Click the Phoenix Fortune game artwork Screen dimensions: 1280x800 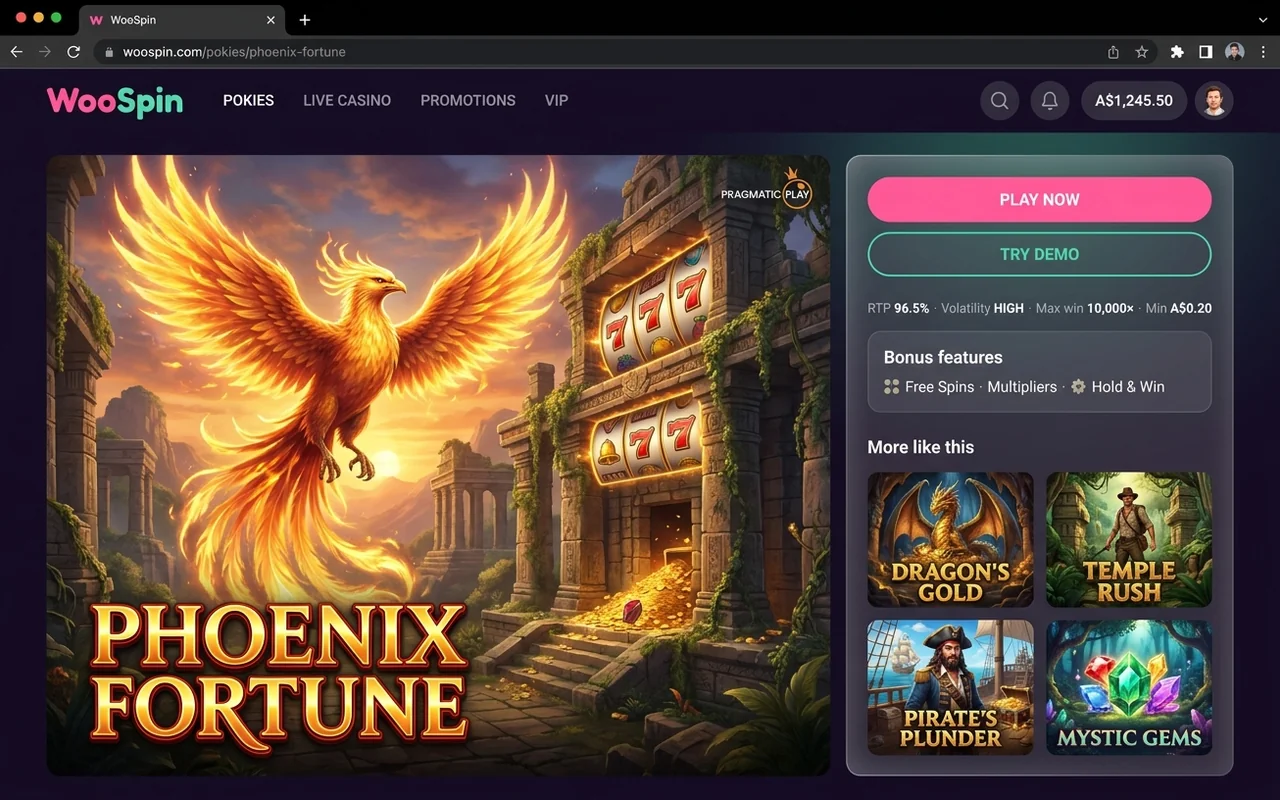(x=438, y=465)
